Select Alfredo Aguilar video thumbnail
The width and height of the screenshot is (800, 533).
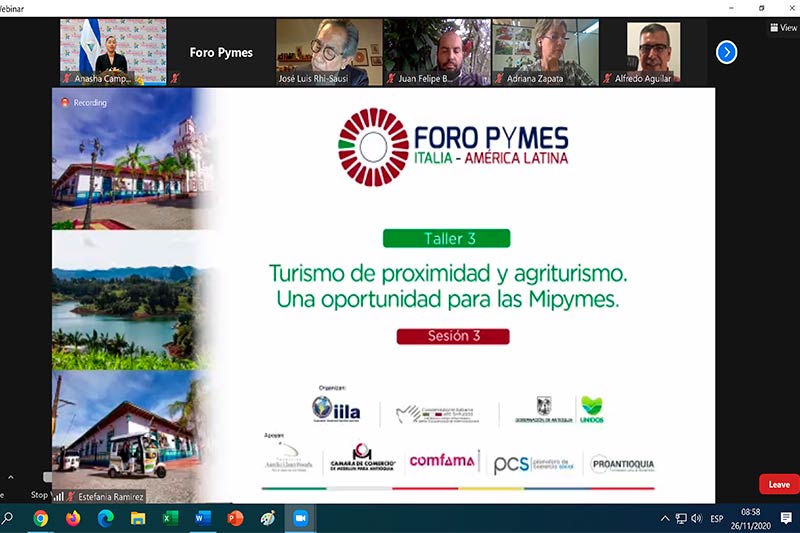pyautogui.click(x=653, y=52)
